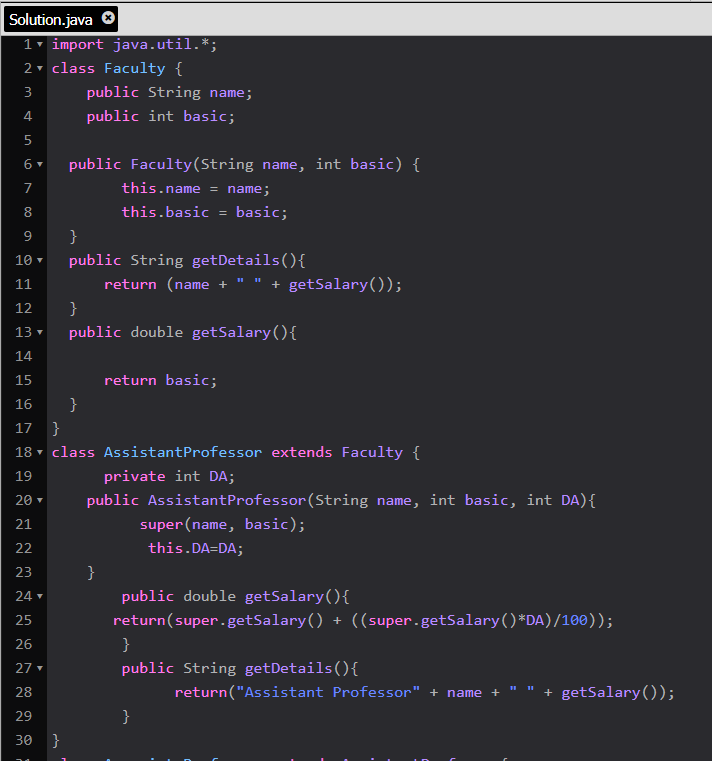Viewport: 712px width, 761px height.
Task: Click 'getDetails' on line 27
Action: pos(289,668)
